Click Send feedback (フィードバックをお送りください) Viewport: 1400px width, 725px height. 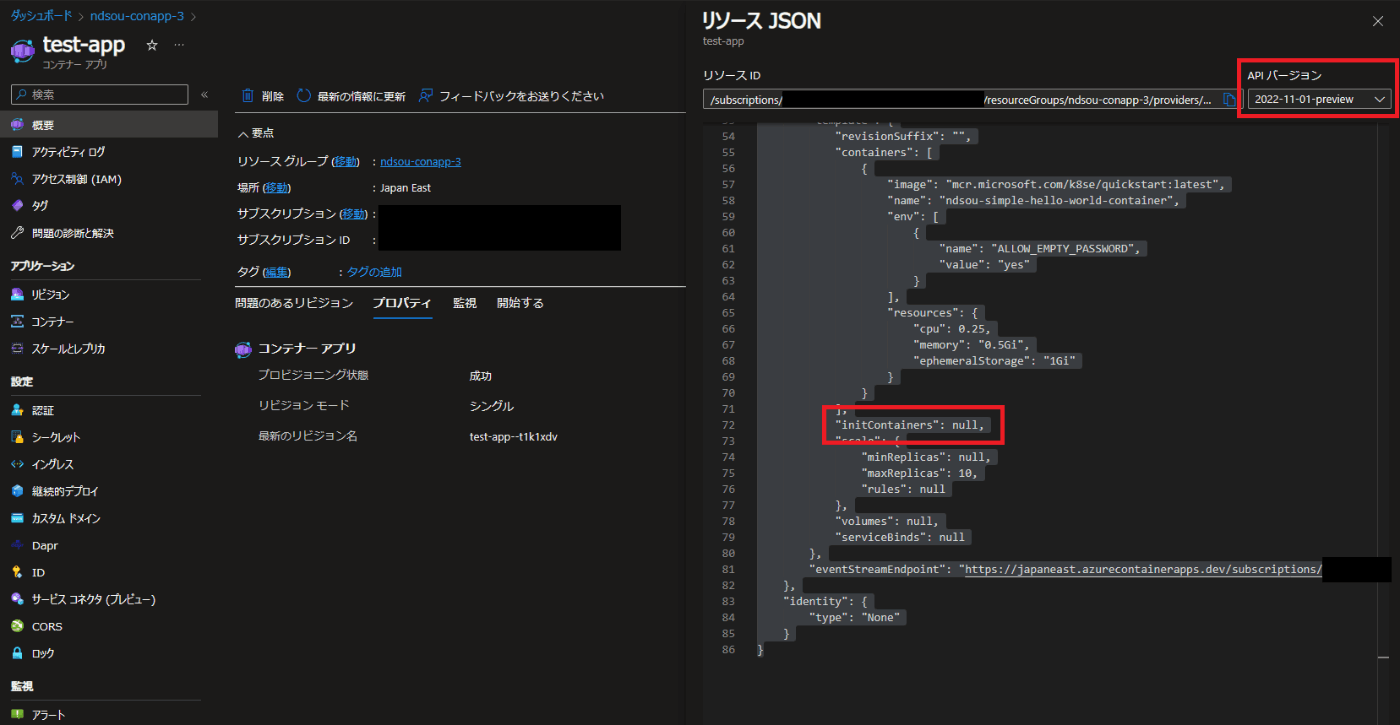tap(511, 97)
